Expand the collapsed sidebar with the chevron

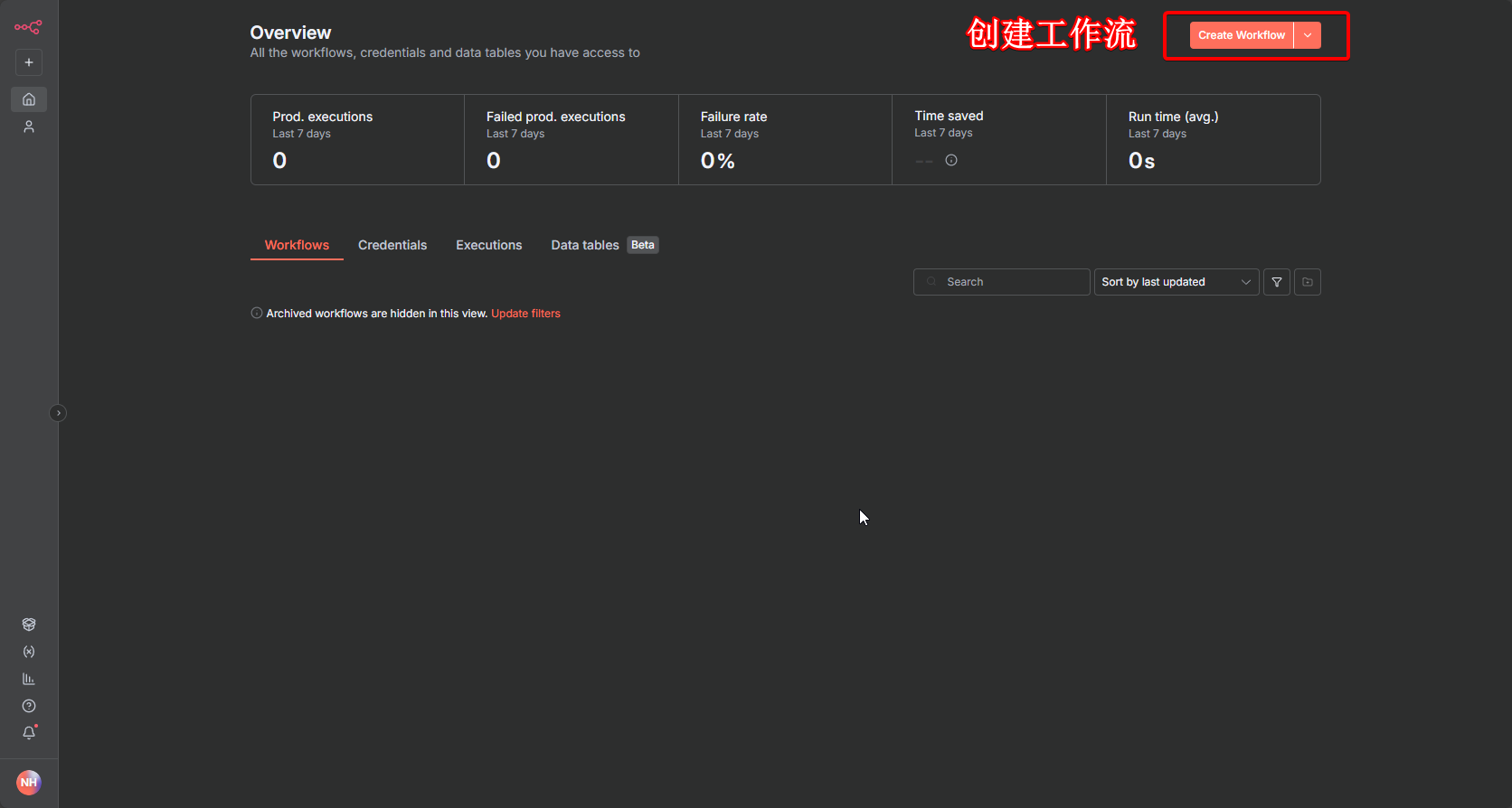point(58,413)
